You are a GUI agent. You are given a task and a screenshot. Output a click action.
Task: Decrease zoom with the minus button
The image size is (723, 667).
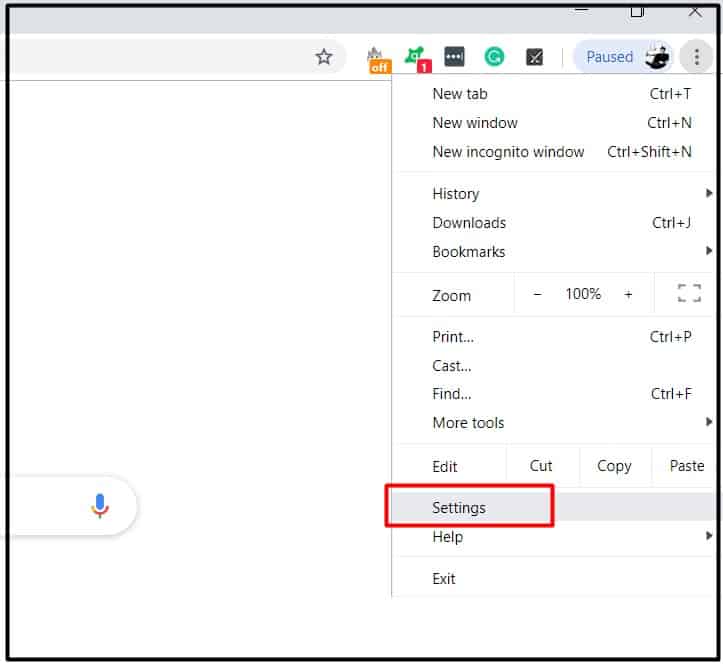pos(537,294)
